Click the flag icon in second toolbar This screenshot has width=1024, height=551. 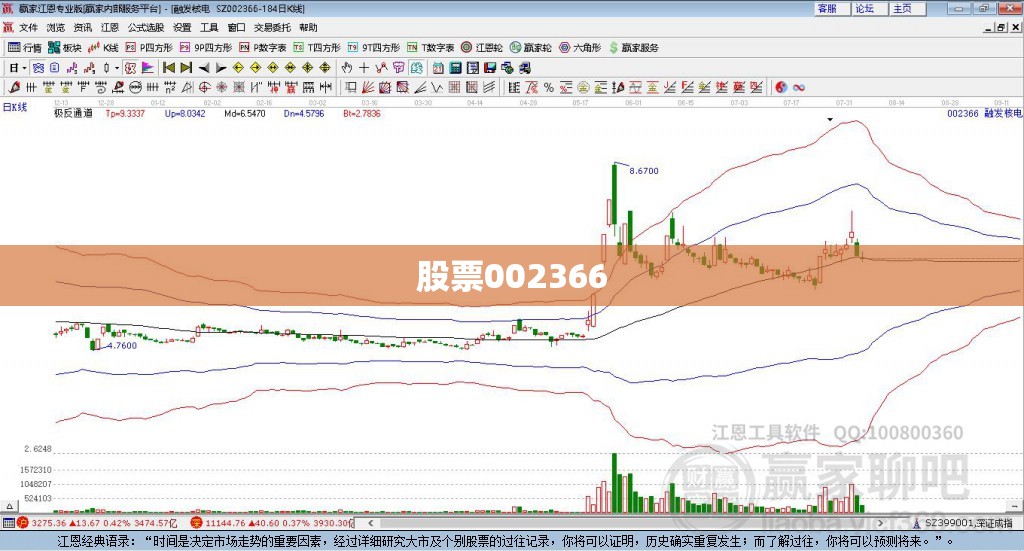[148, 68]
